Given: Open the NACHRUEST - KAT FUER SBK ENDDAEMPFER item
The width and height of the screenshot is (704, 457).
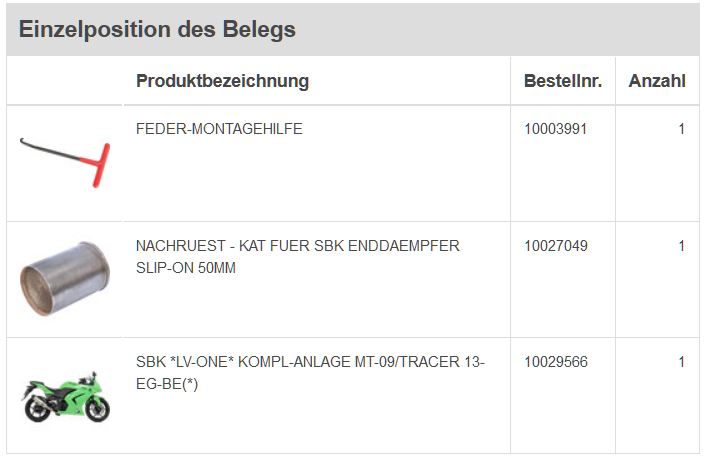Looking at the screenshot, I should click(297, 246).
